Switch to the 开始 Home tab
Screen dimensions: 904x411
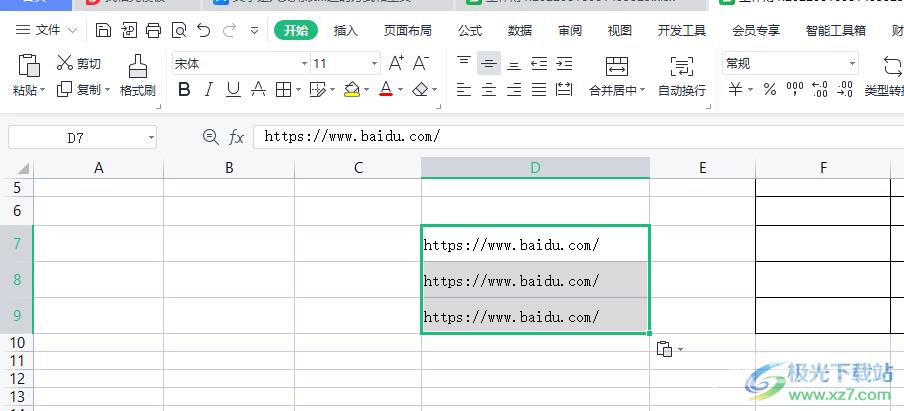tap(296, 31)
